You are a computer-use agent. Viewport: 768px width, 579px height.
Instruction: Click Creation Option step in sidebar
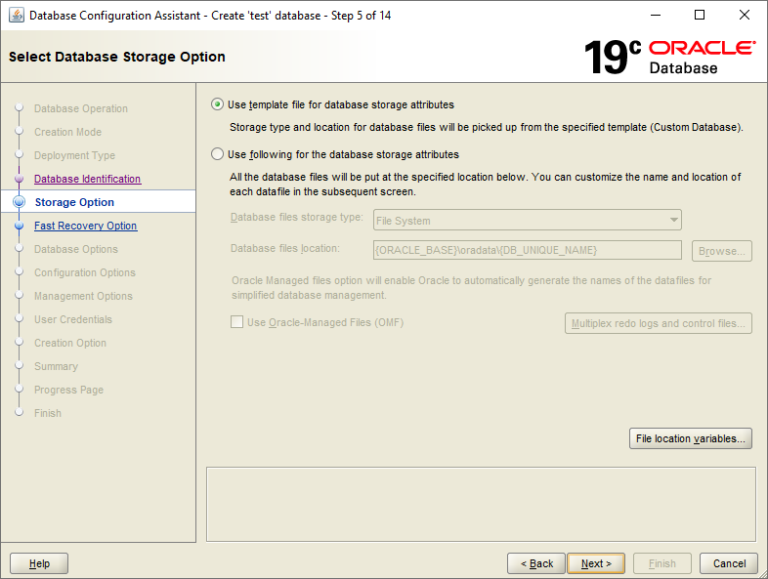coord(70,343)
